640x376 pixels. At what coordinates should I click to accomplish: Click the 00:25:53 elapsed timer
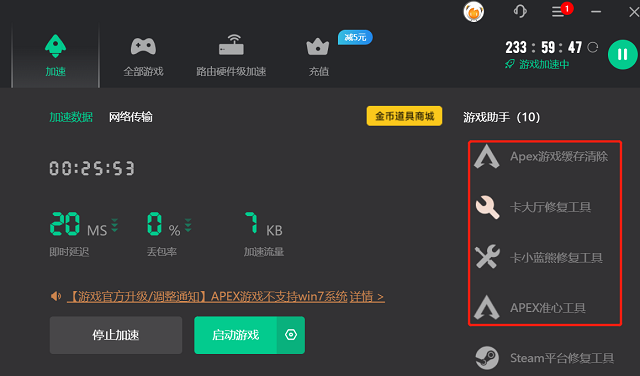[x=92, y=168]
